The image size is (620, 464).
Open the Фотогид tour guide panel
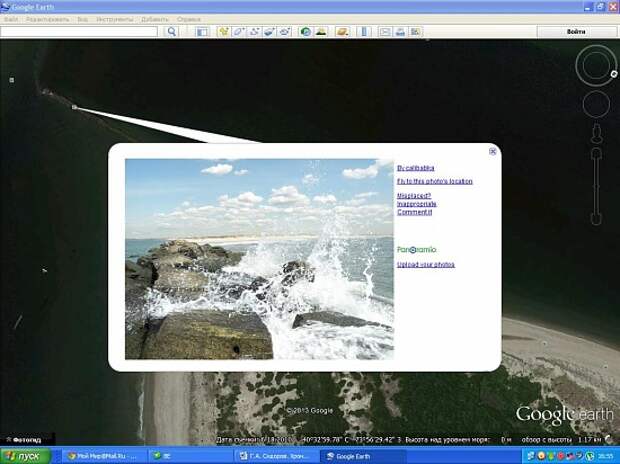(27, 440)
